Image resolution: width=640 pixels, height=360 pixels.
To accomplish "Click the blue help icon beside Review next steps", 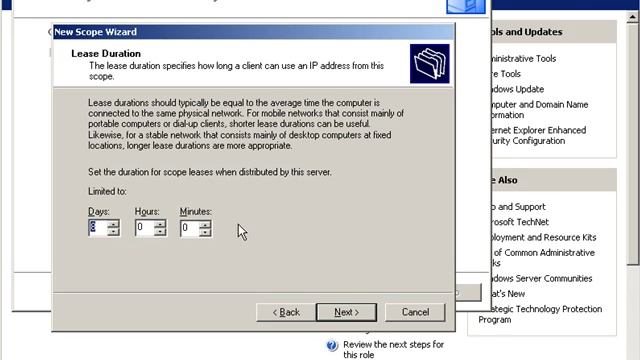I will point(332,346).
